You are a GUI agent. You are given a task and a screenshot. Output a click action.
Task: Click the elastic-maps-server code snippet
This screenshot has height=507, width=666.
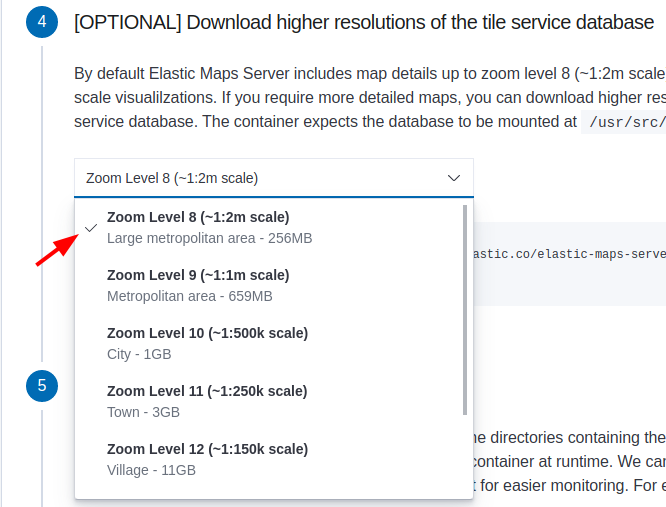(567, 254)
